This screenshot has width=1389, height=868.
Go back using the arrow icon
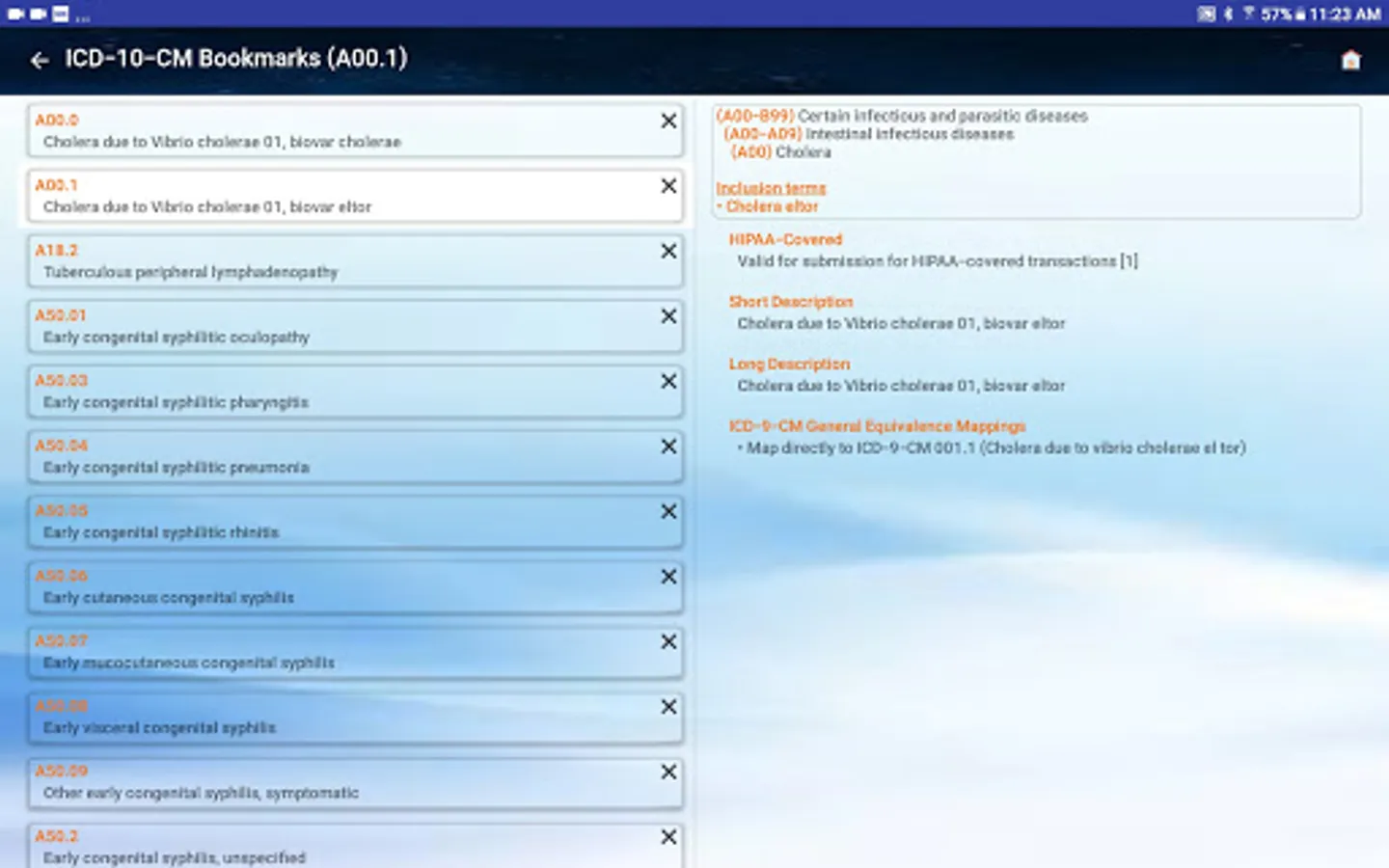pos(40,61)
